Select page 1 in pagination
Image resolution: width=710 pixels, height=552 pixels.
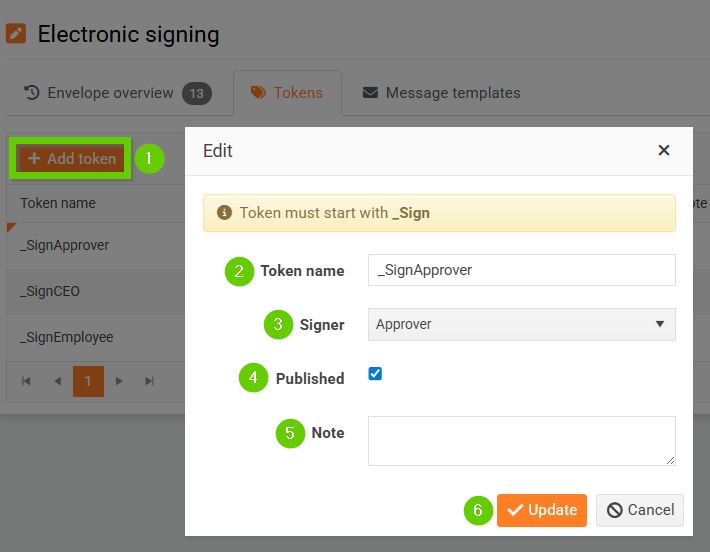pyautogui.click(x=88, y=381)
